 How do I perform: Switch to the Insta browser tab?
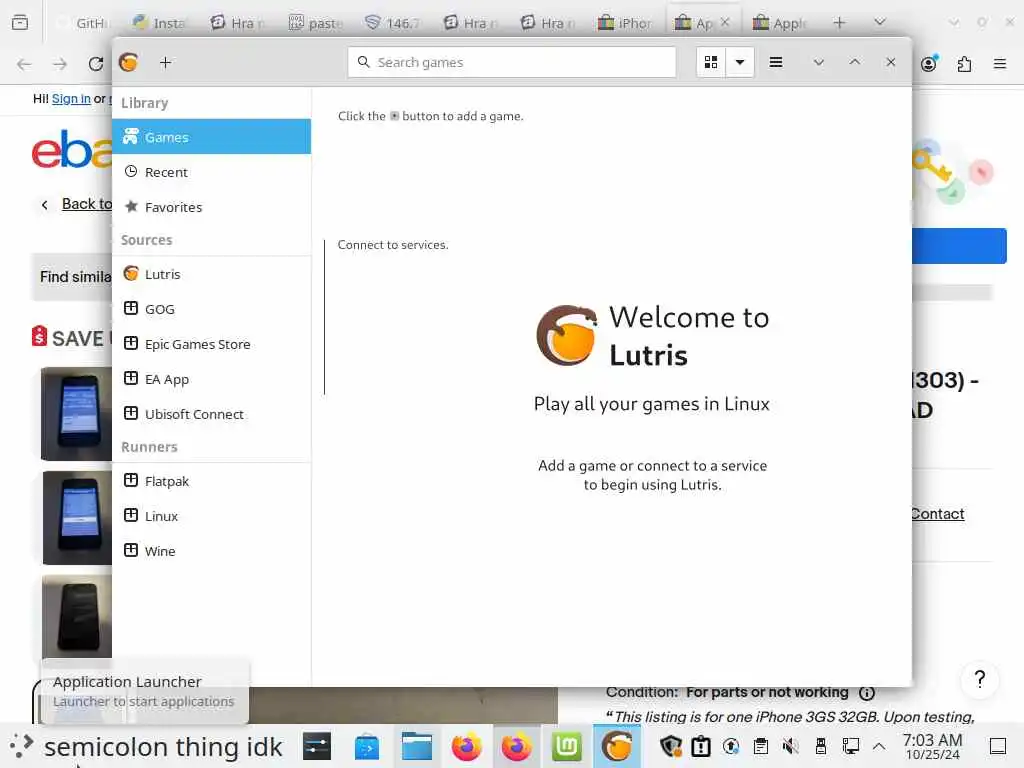tap(159, 23)
